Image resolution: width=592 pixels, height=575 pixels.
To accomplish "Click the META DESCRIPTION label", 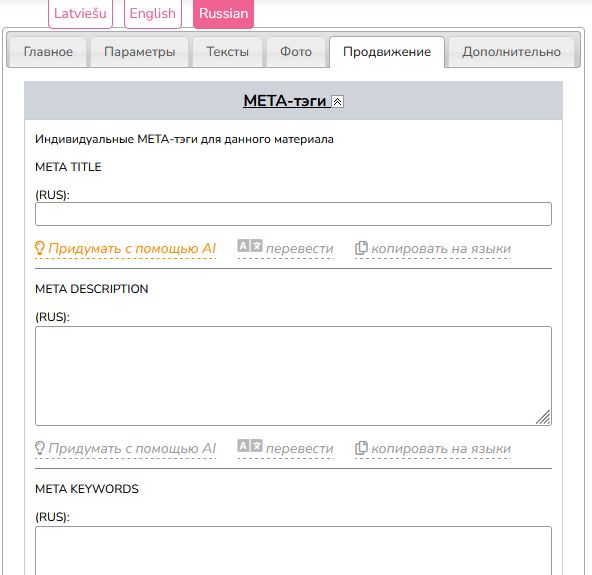I will [x=92, y=289].
